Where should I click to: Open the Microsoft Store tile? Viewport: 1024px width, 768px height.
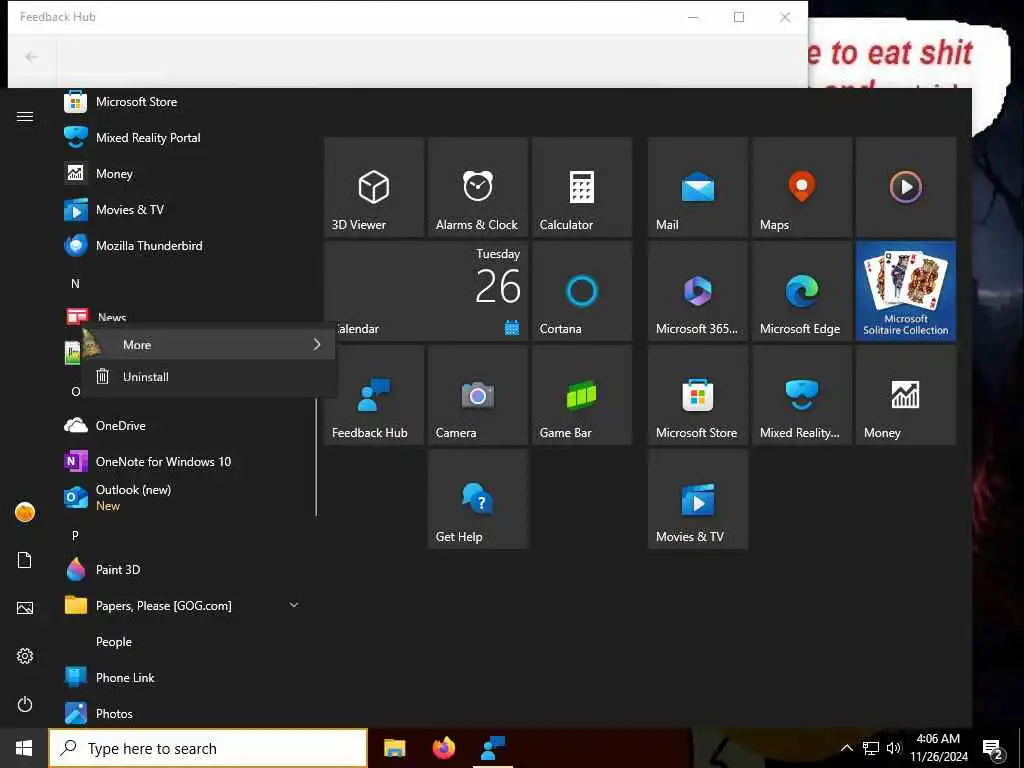[x=697, y=395]
